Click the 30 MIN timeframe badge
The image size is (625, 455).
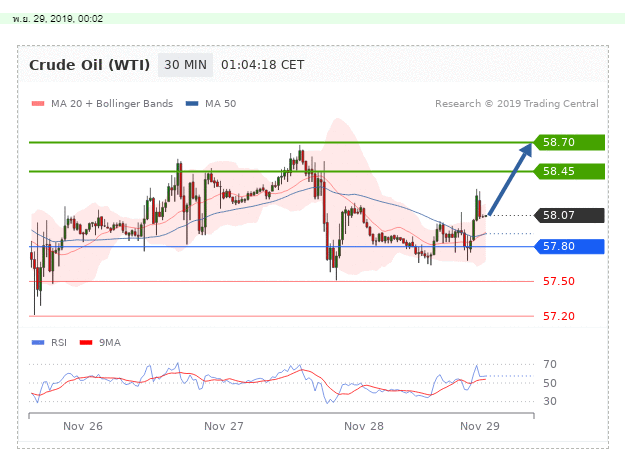point(185,65)
